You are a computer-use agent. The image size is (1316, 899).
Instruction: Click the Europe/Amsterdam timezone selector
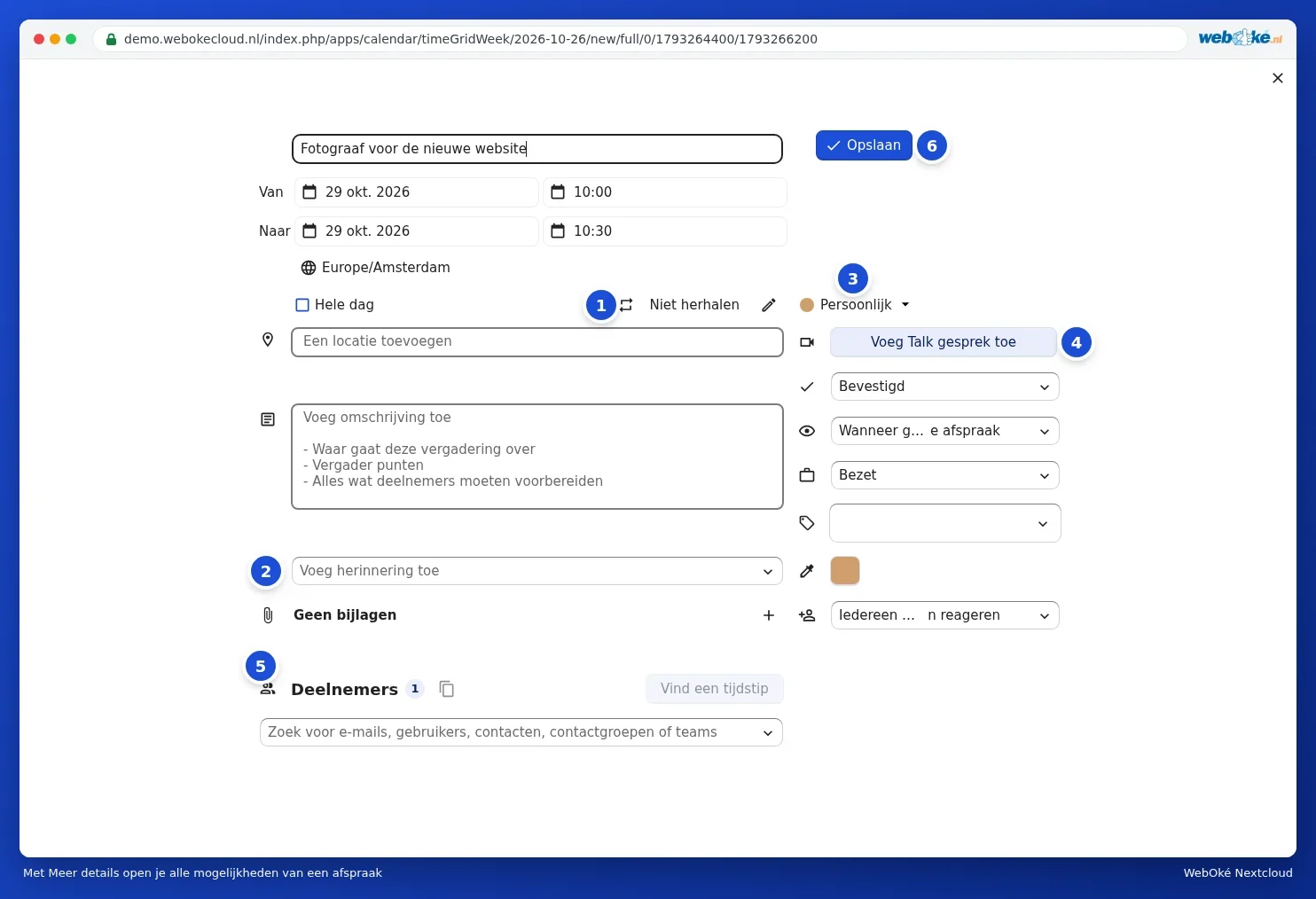pos(376,268)
